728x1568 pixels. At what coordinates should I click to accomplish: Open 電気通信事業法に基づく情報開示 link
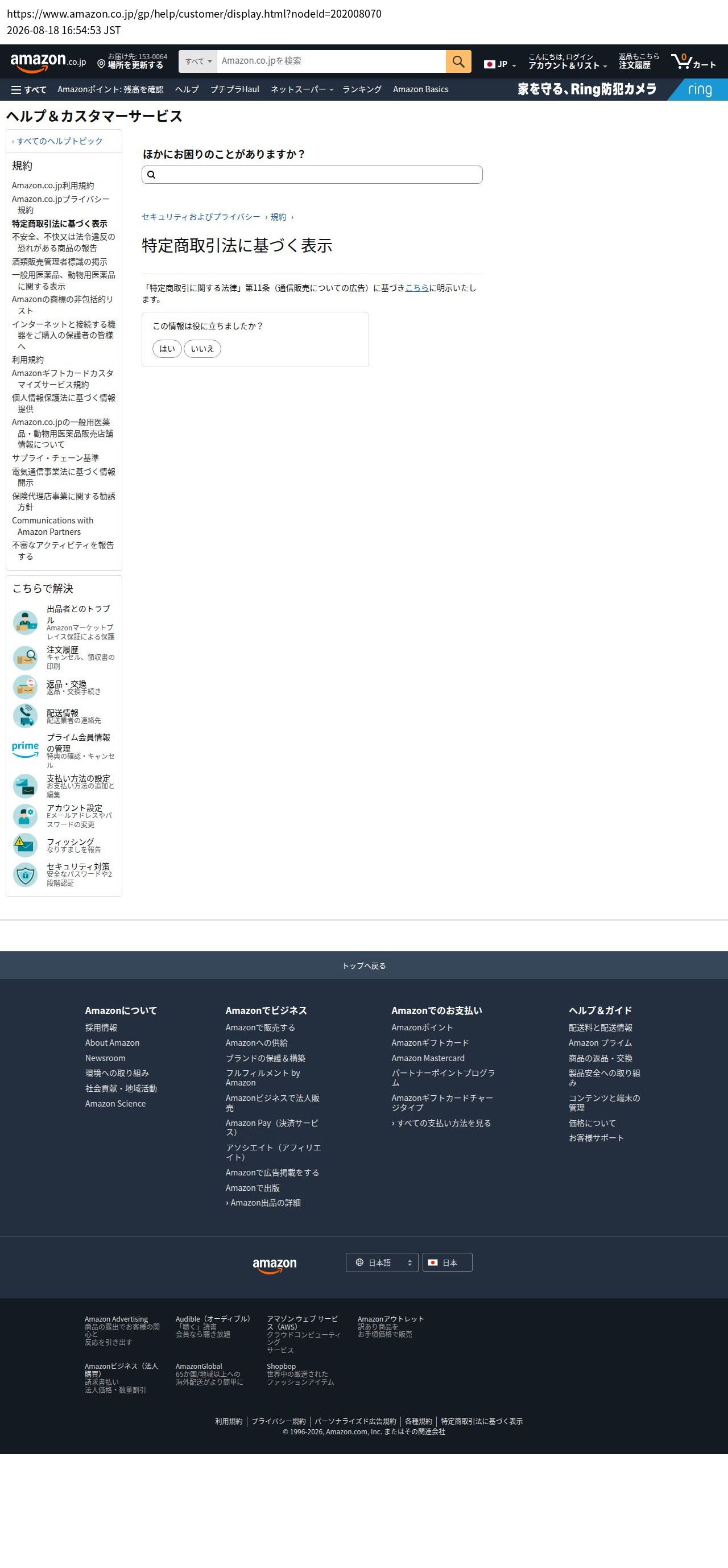pos(63,477)
